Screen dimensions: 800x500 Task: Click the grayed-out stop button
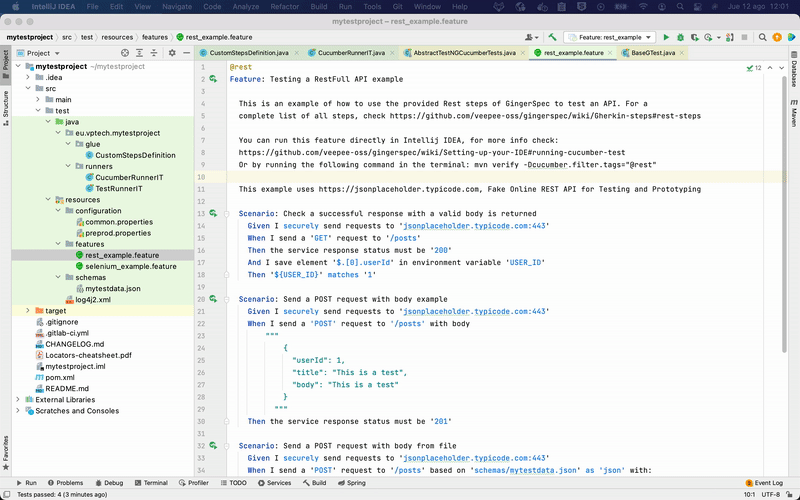coord(744,37)
